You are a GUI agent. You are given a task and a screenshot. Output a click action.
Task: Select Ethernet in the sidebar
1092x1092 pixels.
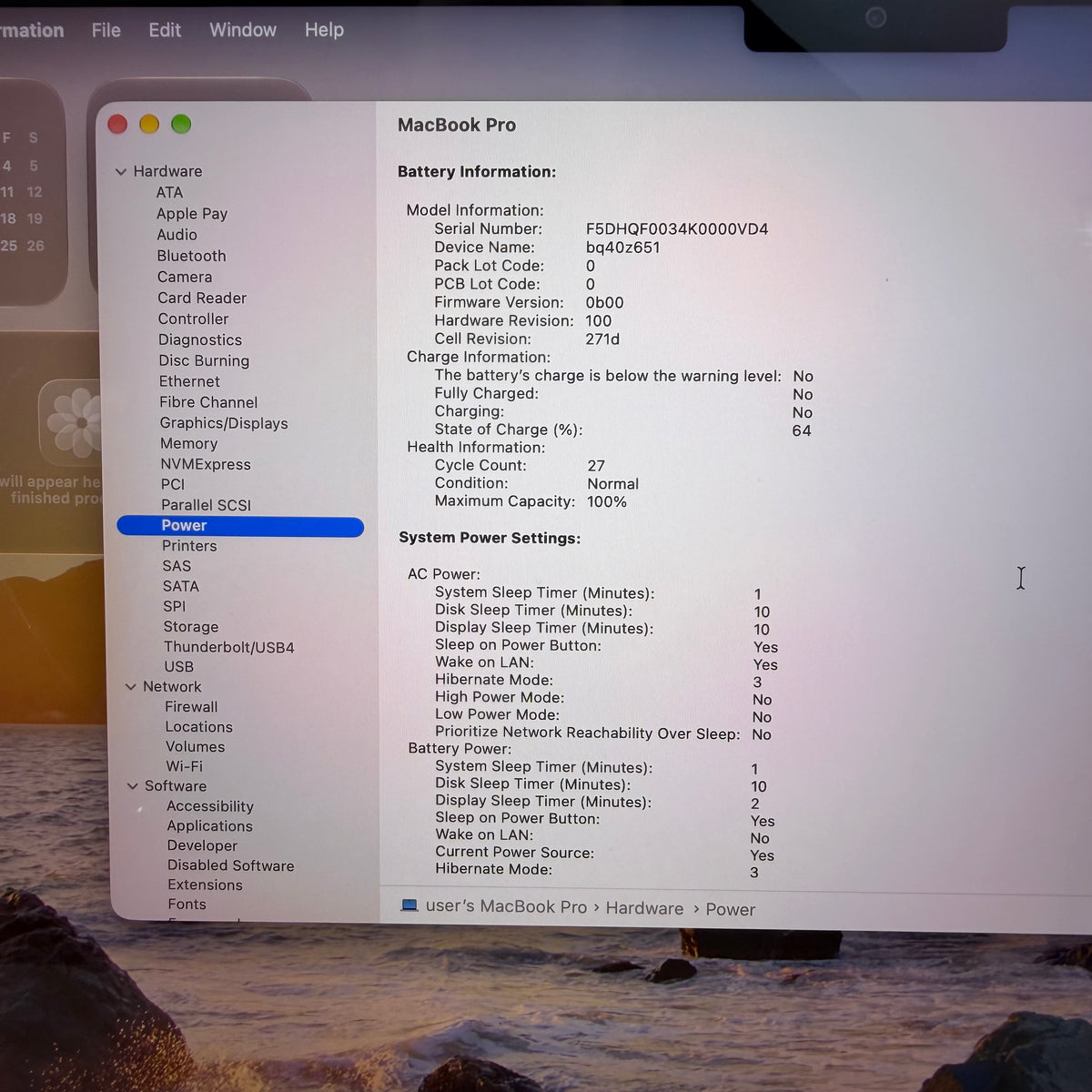189,381
